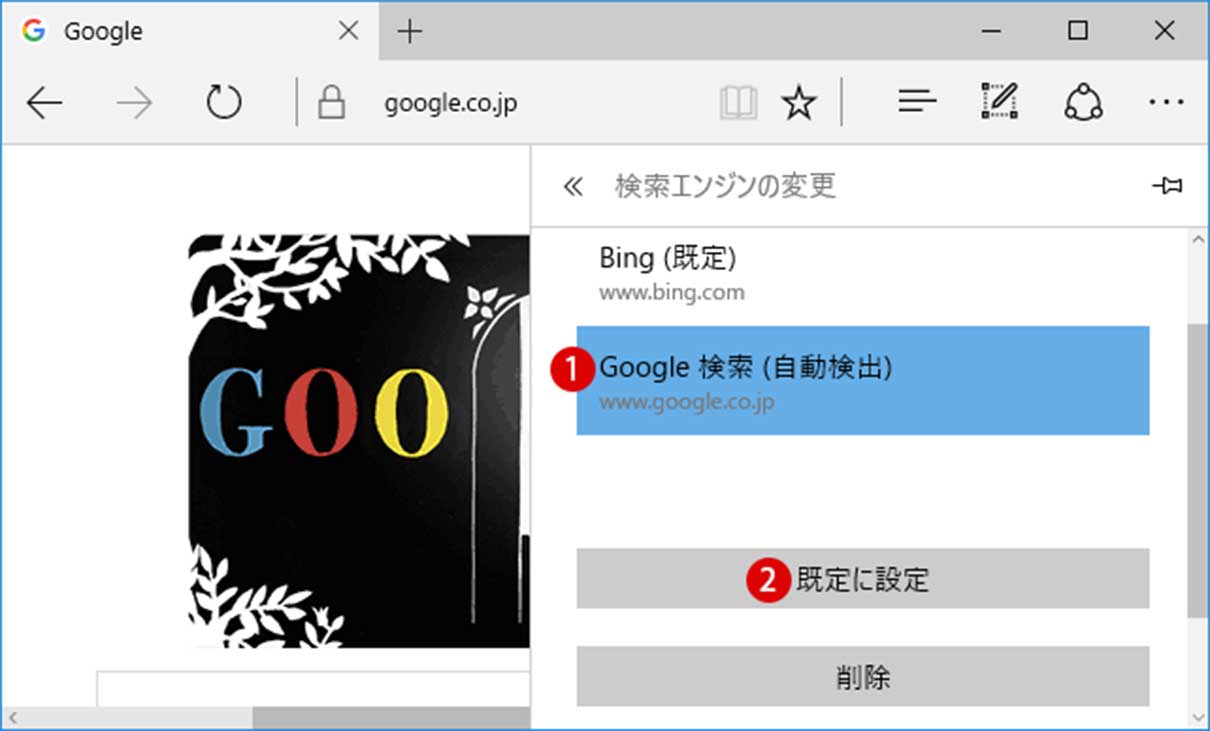Click the 検索エンジンの変更 pane title
Viewport: 1210px width, 731px height.
click(x=725, y=186)
